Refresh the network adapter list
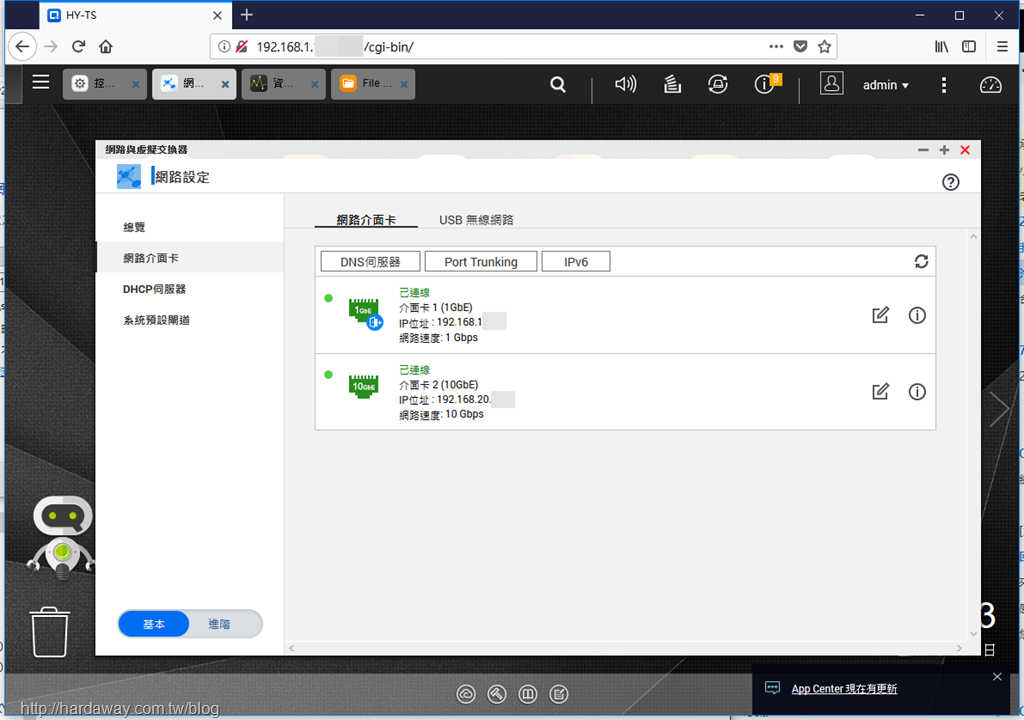Image resolution: width=1024 pixels, height=720 pixels. pyautogui.click(x=921, y=261)
